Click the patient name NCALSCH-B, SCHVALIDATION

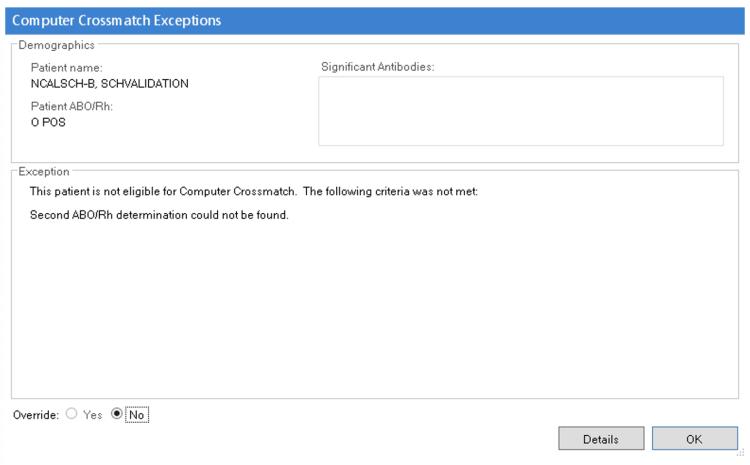pyautogui.click(x=109, y=83)
